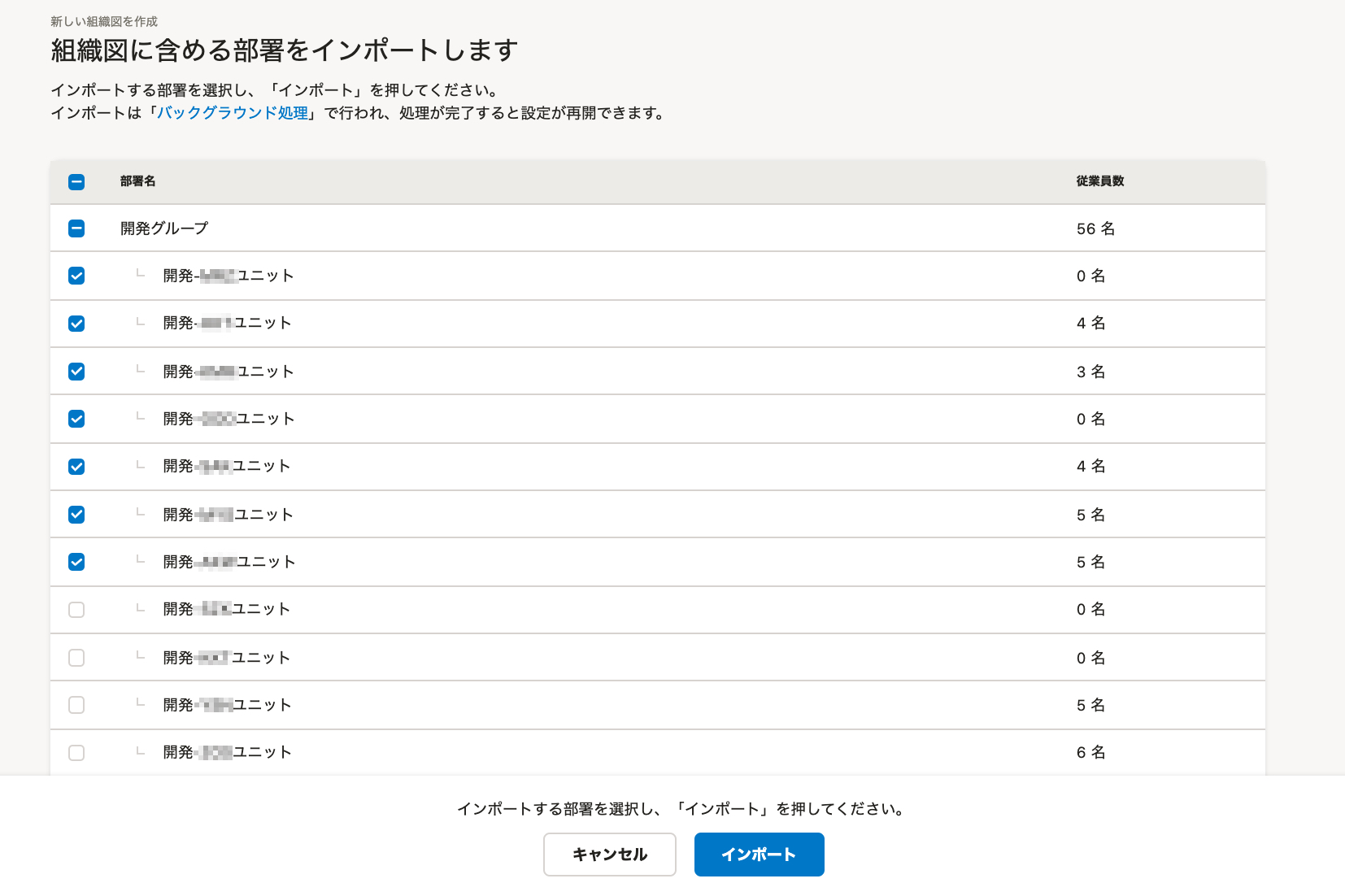Uncheck the first checked unit showing 0 名
1345x896 pixels.
76,276
